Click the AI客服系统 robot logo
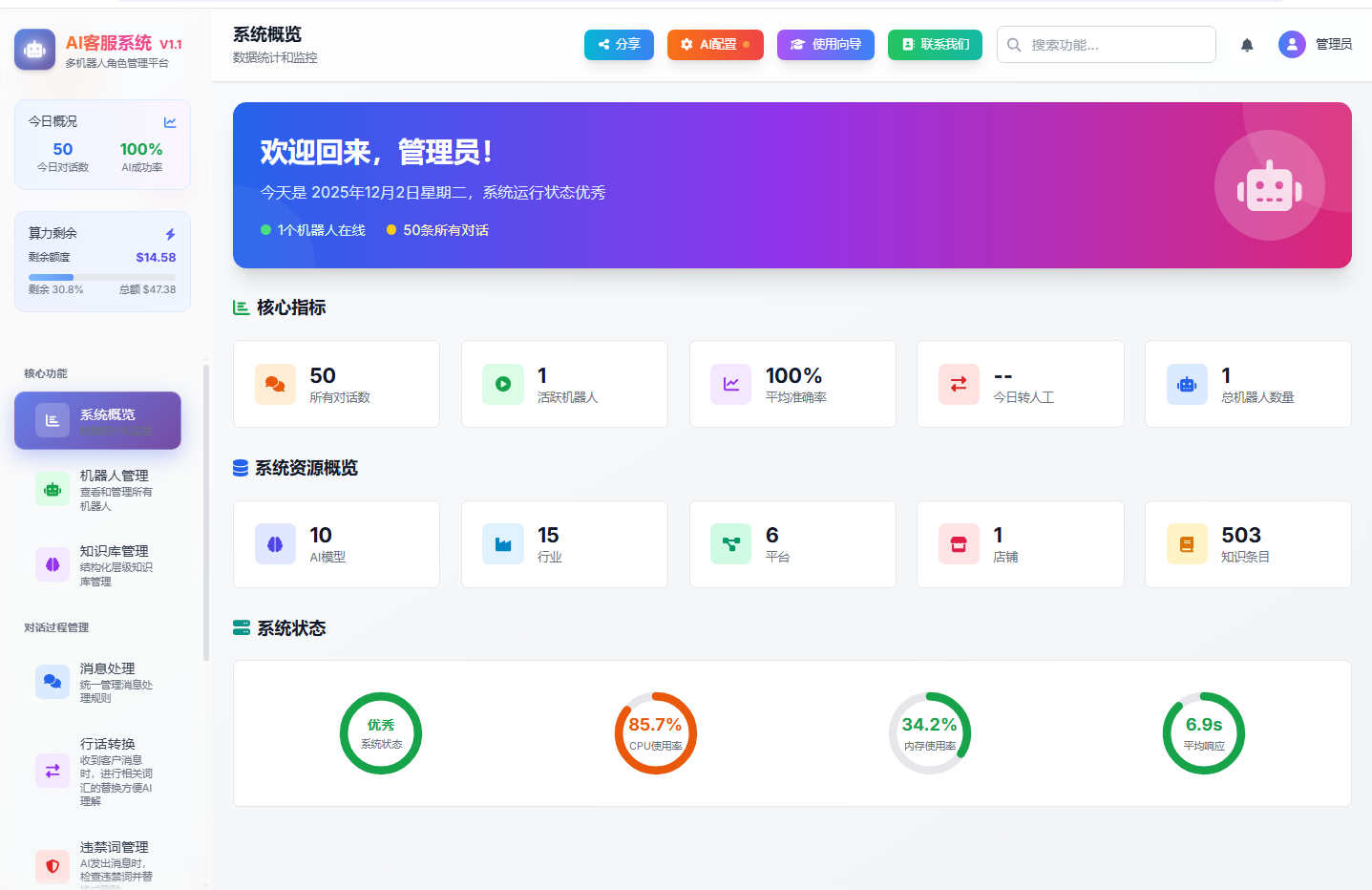The height and width of the screenshot is (890, 1372). click(34, 50)
